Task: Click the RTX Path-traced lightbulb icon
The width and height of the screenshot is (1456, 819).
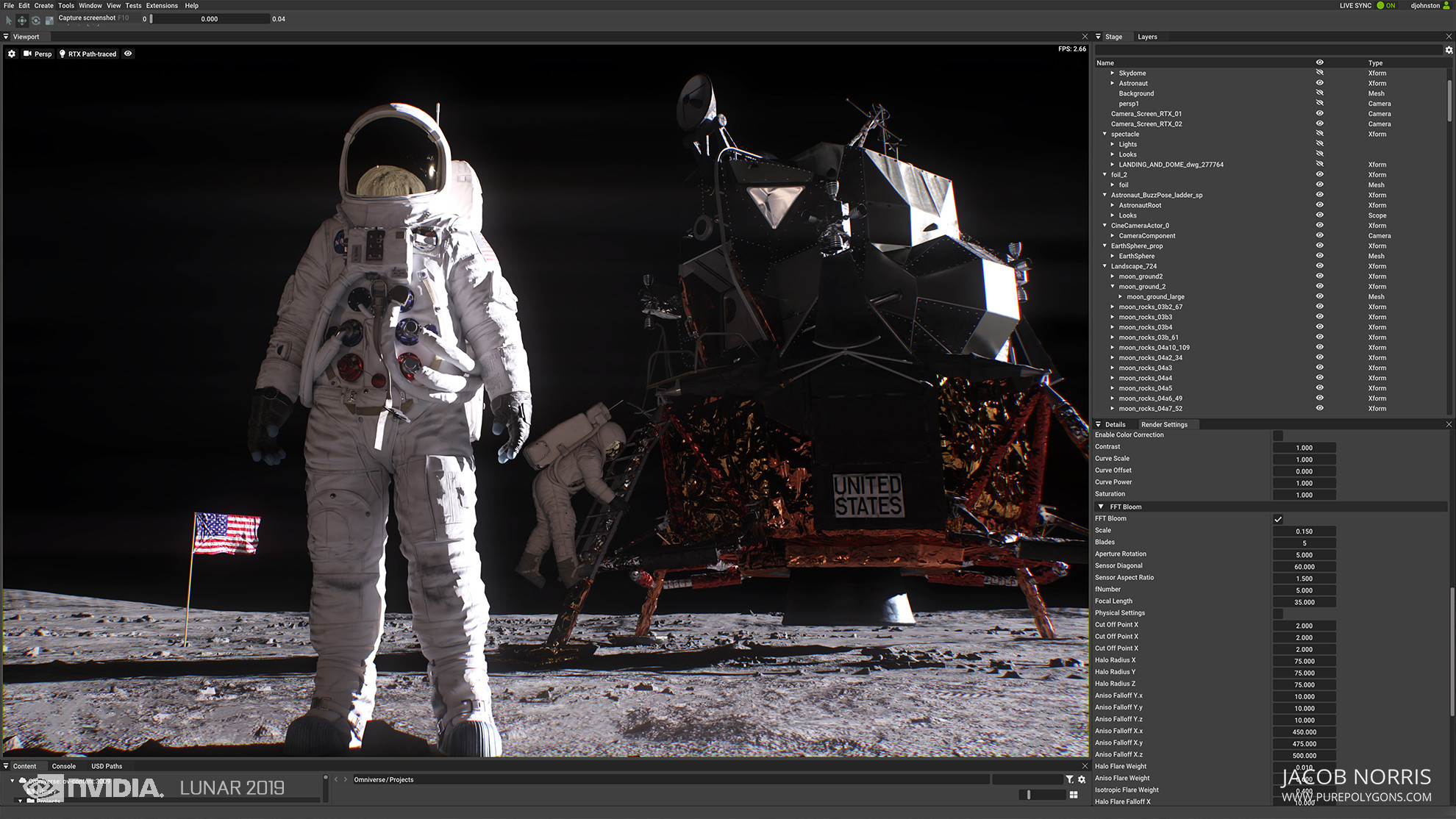Action: pos(62,54)
